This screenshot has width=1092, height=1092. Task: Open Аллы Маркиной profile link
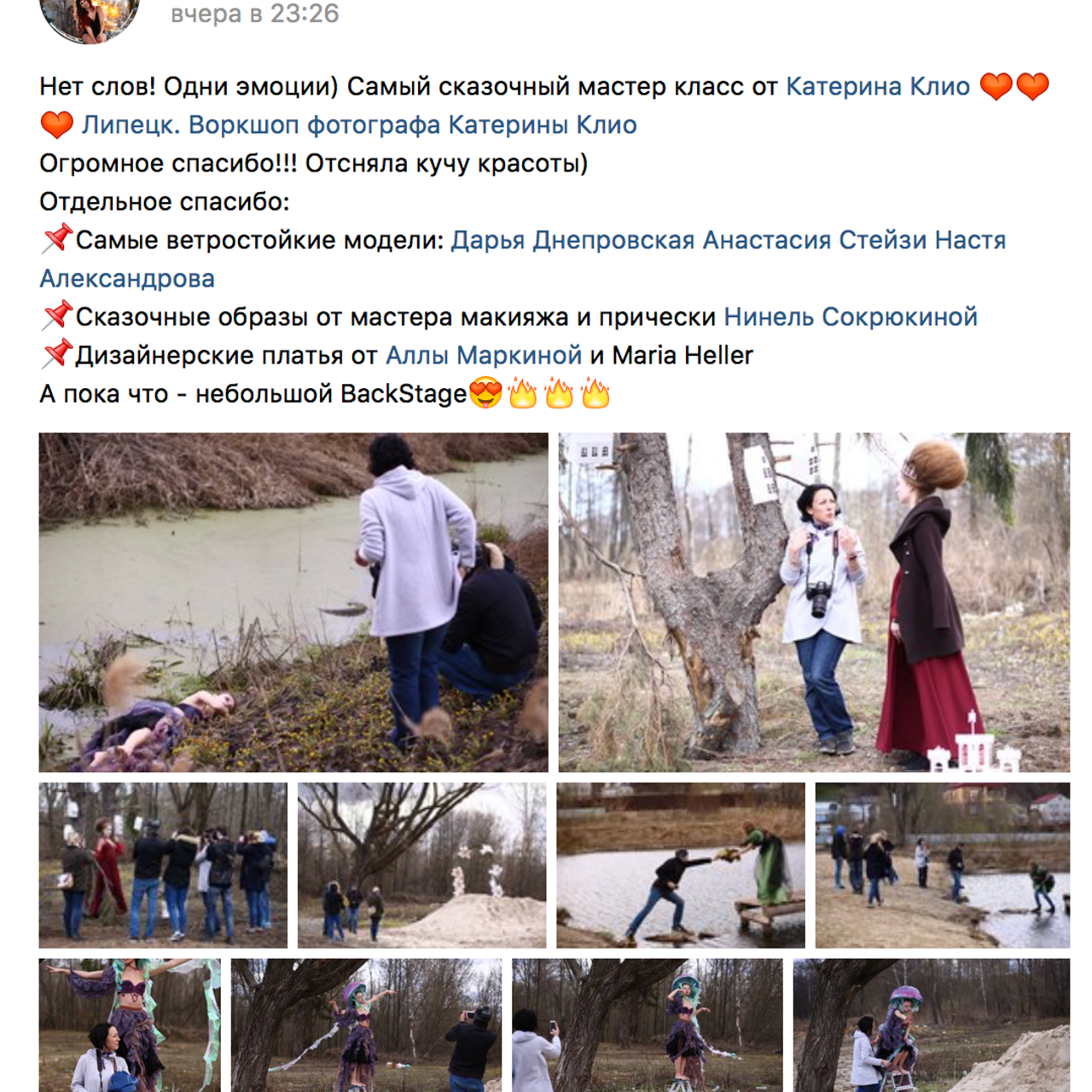coord(484,355)
